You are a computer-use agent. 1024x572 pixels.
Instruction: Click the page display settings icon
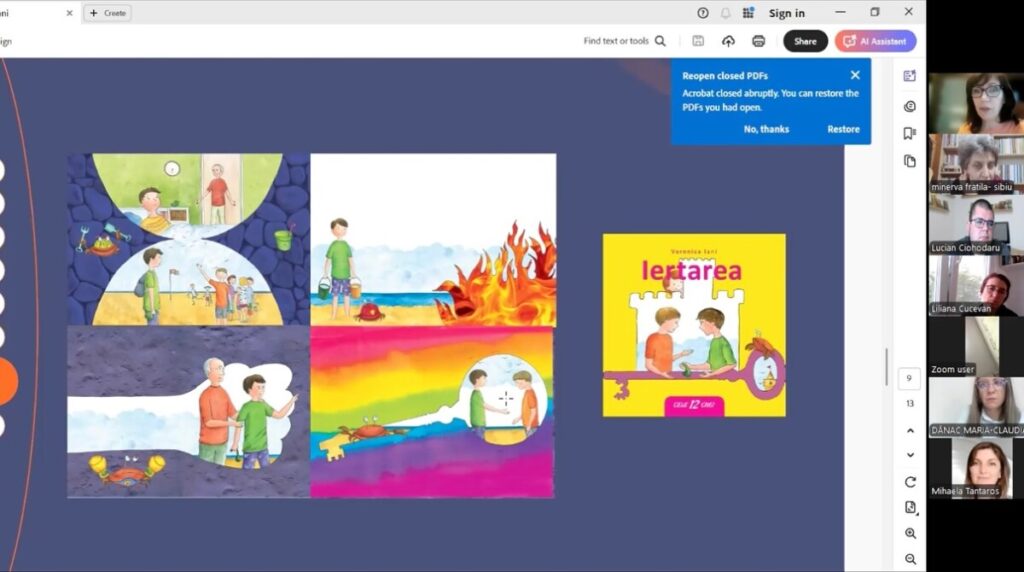(x=910, y=507)
